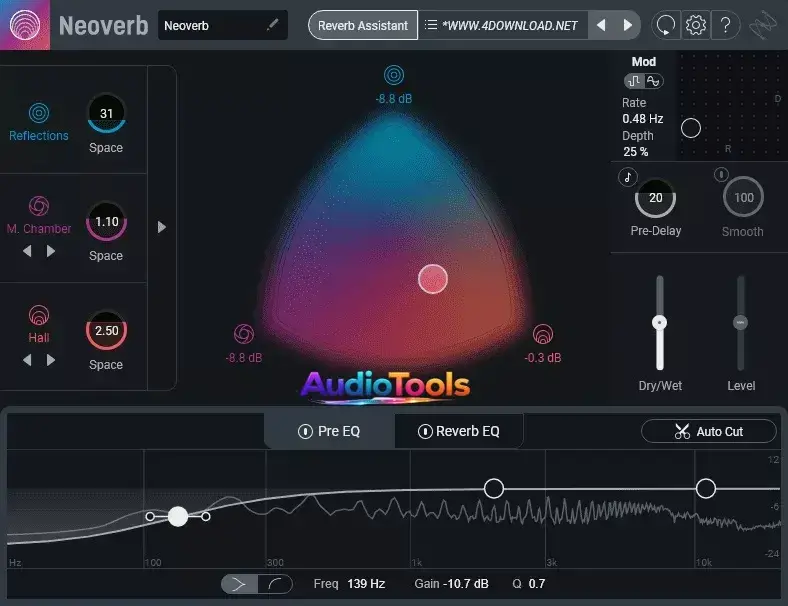Toggle the Smooth power button
Screen dimensions: 788x606
pyautogui.click(x=721, y=174)
